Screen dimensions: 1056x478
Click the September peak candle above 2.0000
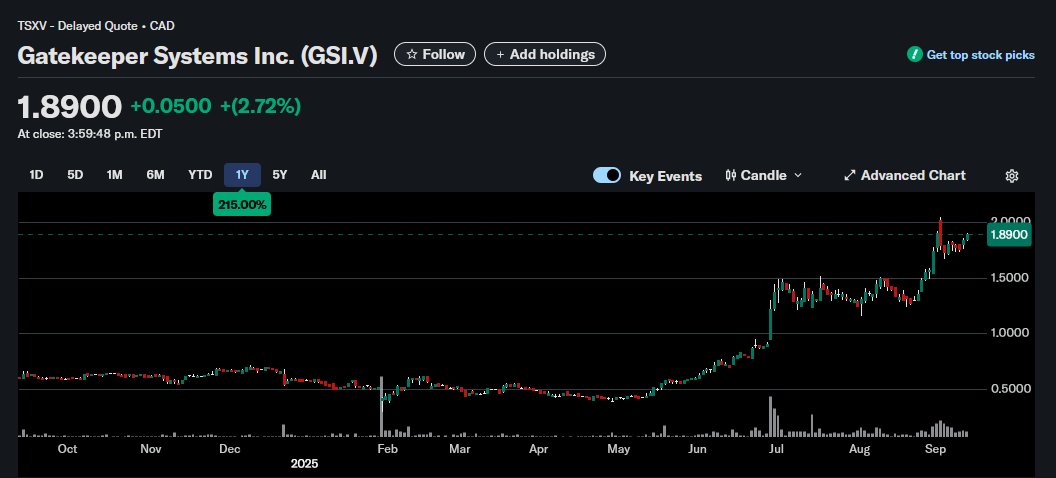click(940, 236)
